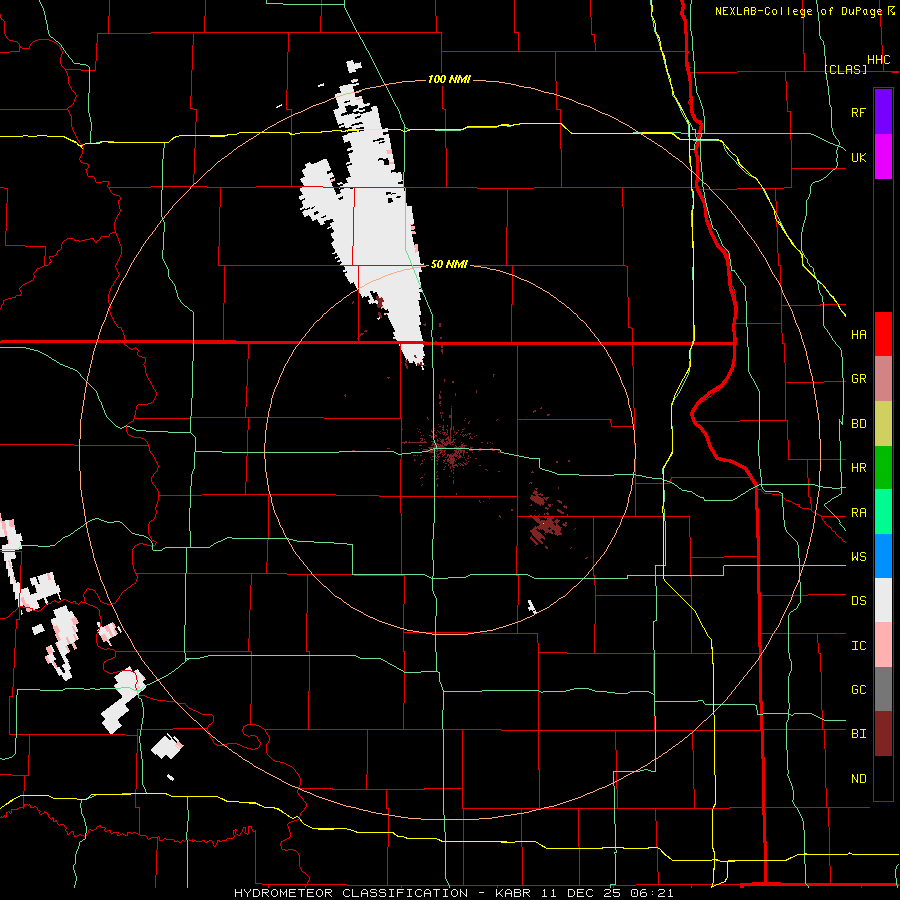Click the HR green legend swatch

click(x=883, y=468)
